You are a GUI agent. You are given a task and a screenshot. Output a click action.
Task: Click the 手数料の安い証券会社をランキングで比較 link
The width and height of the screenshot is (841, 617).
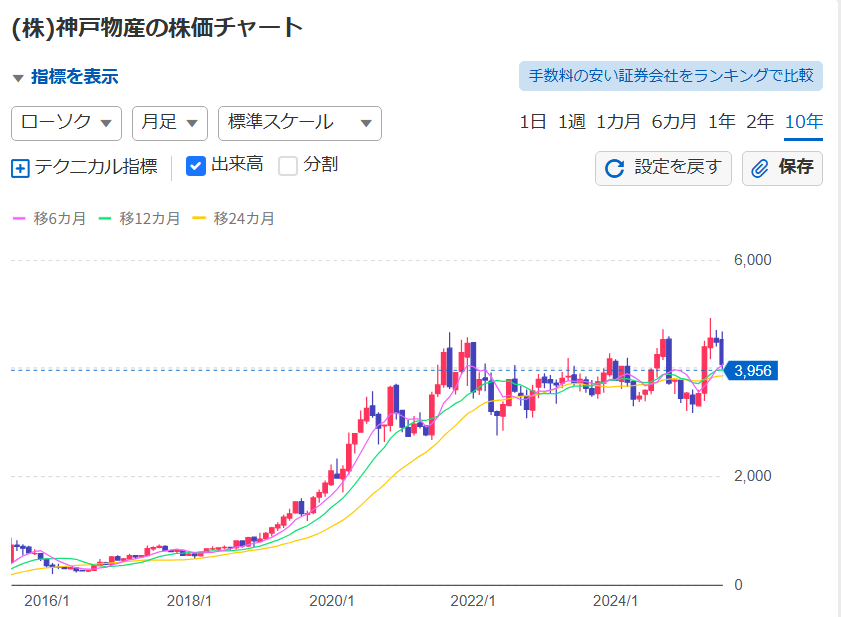(670, 76)
